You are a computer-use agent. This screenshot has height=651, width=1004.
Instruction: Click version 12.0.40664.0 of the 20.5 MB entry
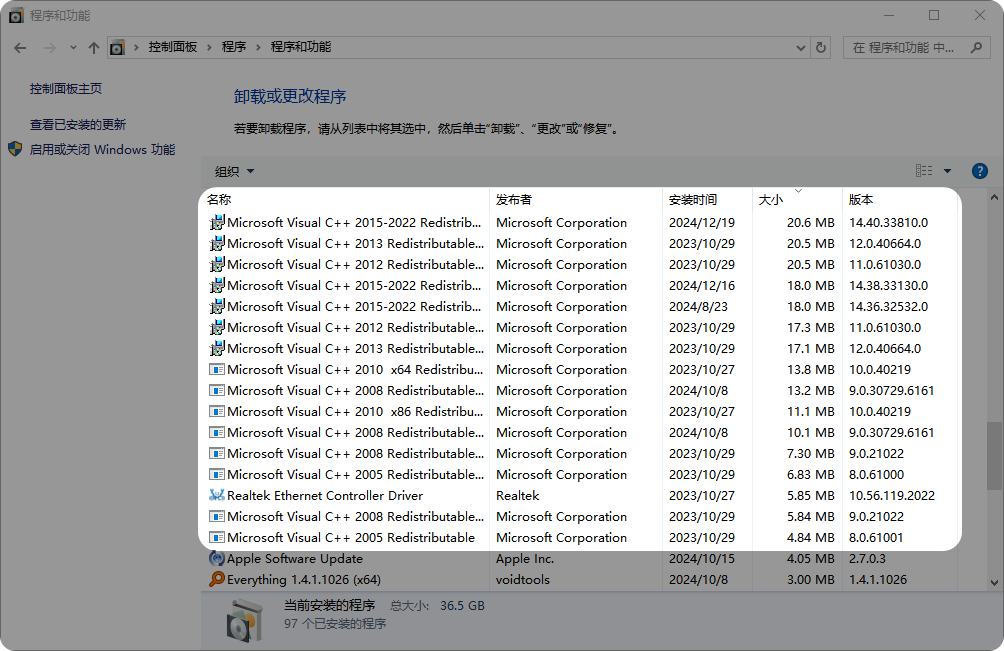pos(884,244)
